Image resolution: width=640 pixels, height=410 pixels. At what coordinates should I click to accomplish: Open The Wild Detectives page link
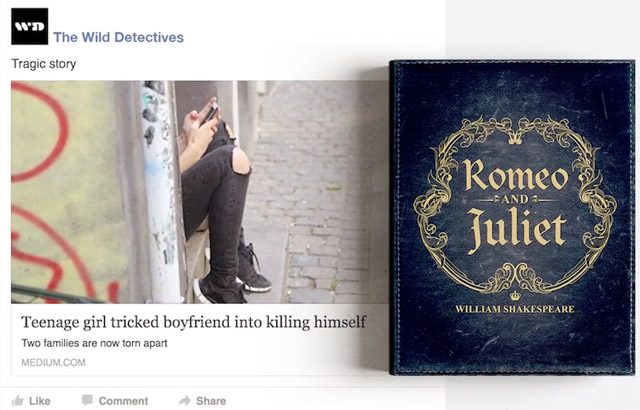pyautogui.click(x=118, y=37)
